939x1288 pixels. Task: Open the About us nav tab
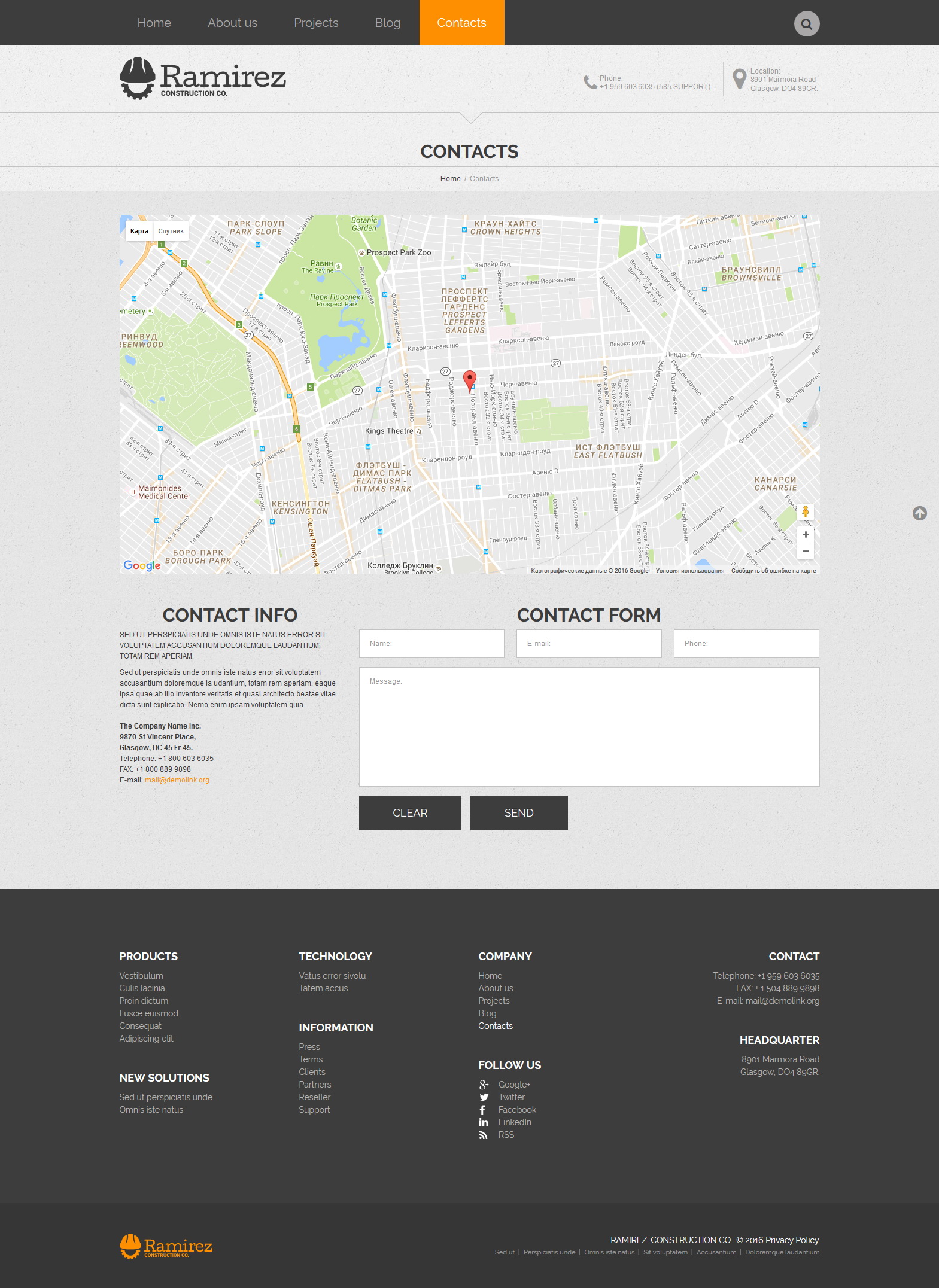232,23
